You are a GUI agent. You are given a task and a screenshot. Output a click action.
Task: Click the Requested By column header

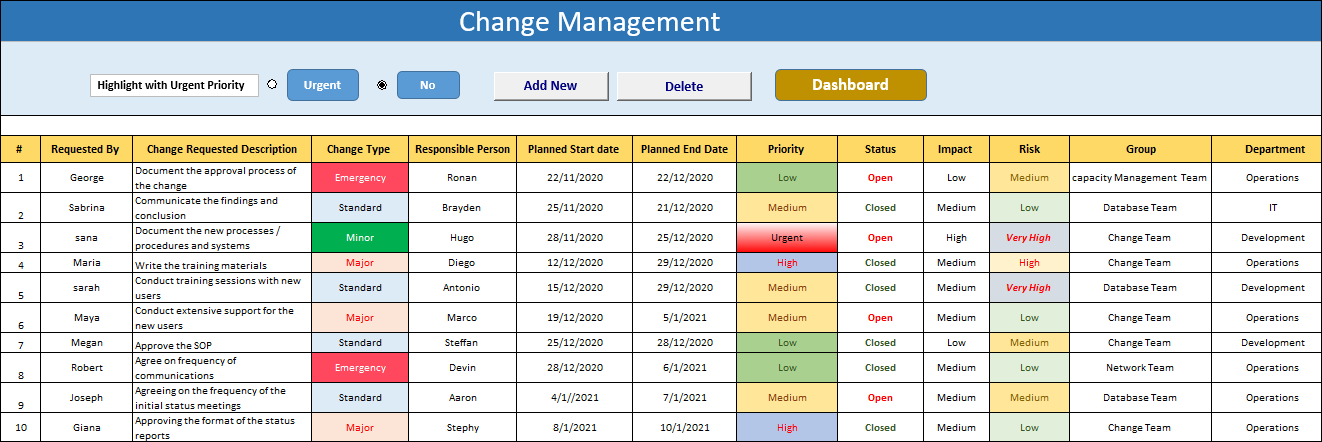(x=85, y=149)
